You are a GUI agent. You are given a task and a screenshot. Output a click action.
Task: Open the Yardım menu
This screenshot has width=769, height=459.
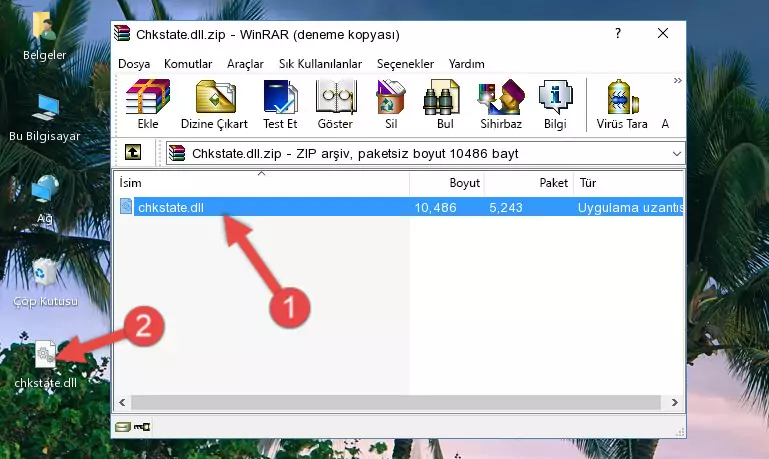click(466, 64)
